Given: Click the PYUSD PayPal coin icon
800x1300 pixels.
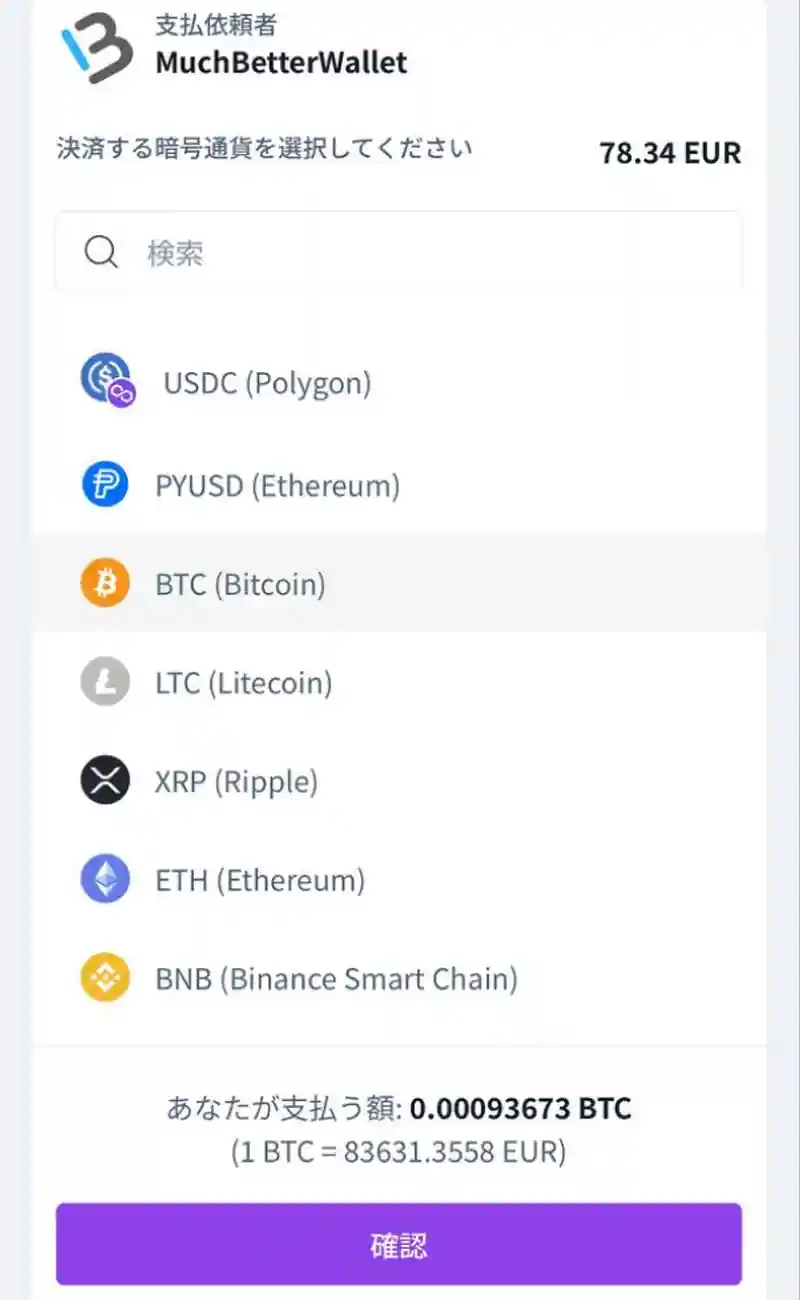Looking at the screenshot, I should (x=105, y=486).
